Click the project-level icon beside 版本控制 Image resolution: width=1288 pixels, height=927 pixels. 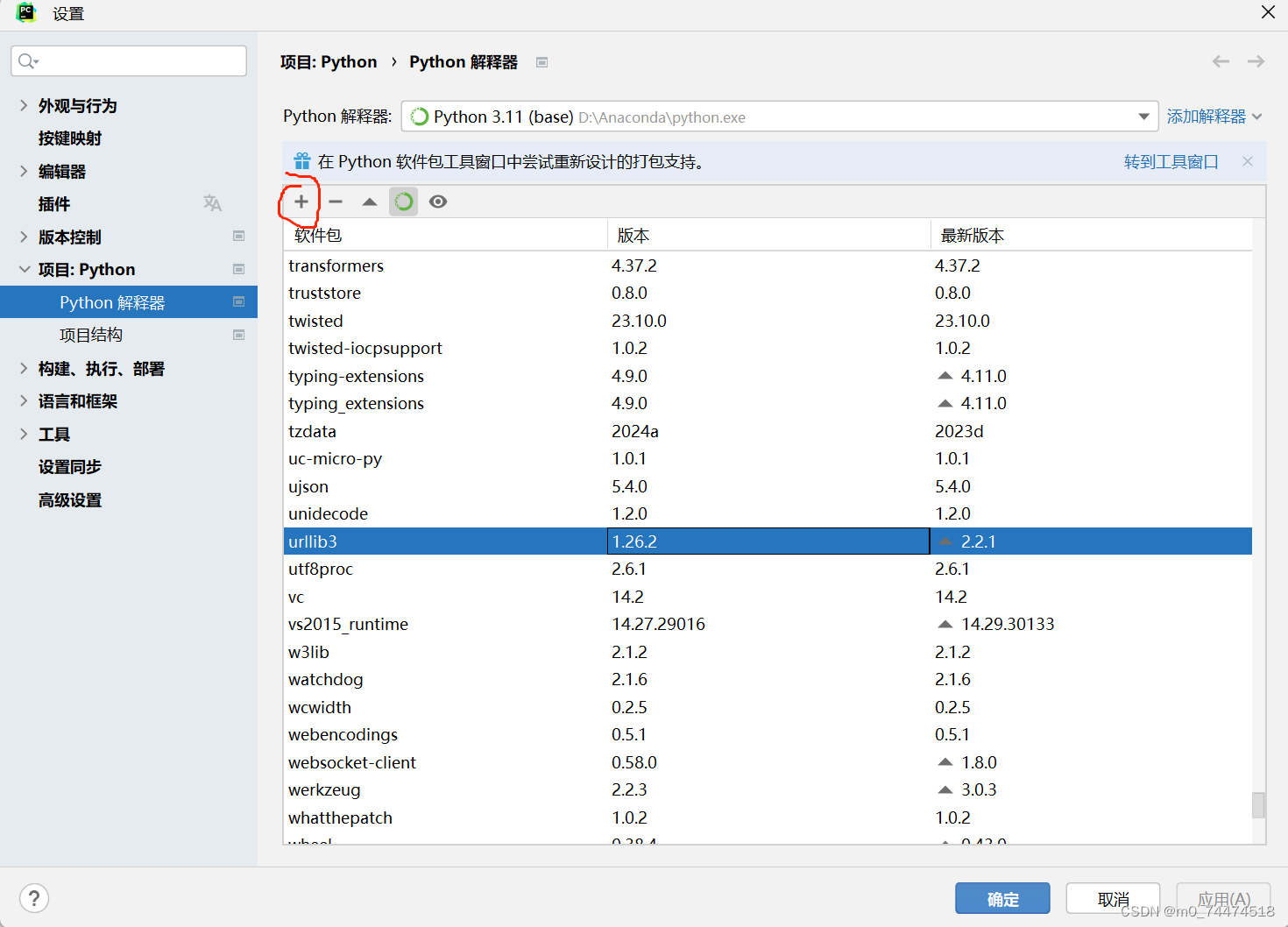[238, 237]
